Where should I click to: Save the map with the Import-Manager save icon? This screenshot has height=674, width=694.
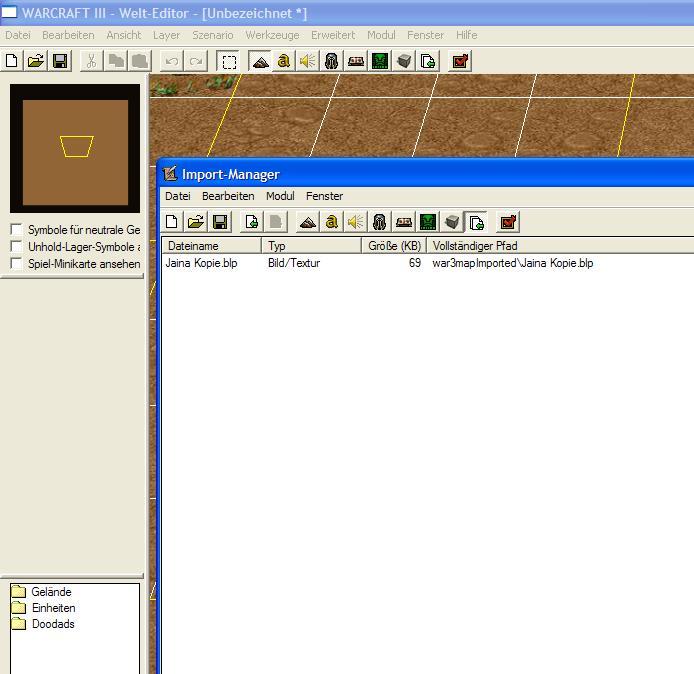220,222
